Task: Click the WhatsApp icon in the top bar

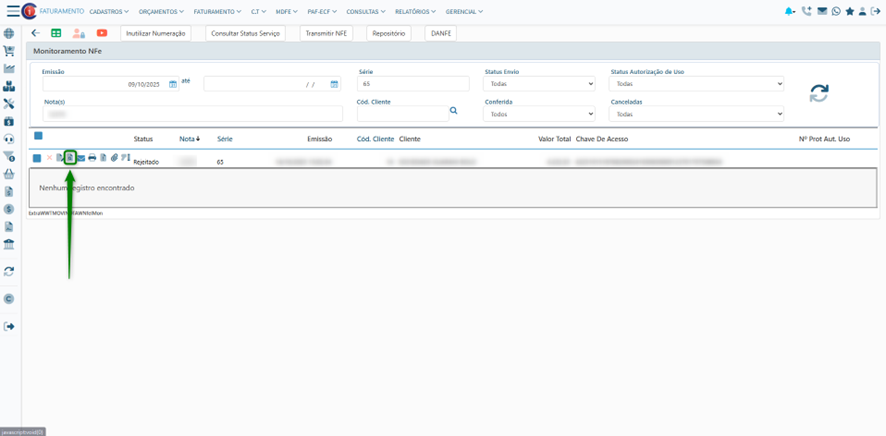Action: (x=836, y=12)
